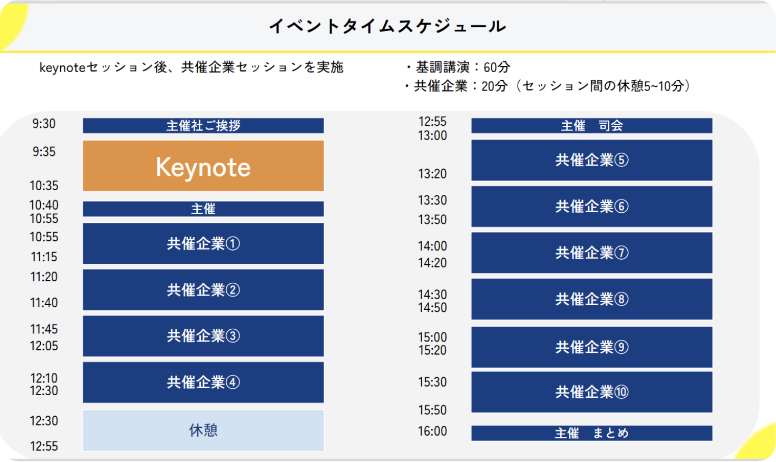Screen dimensions: 776x462
Task: Select the 主催 司会 block
Action: point(592,126)
